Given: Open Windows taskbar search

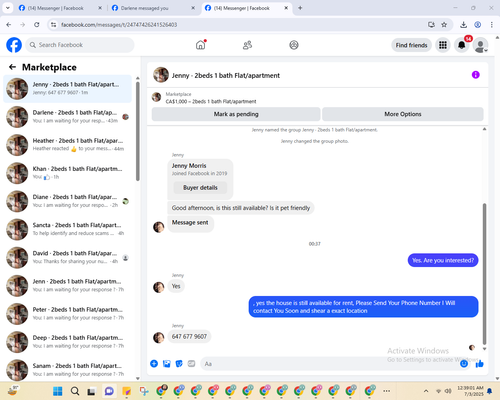Looking at the screenshot, I should point(75,391).
